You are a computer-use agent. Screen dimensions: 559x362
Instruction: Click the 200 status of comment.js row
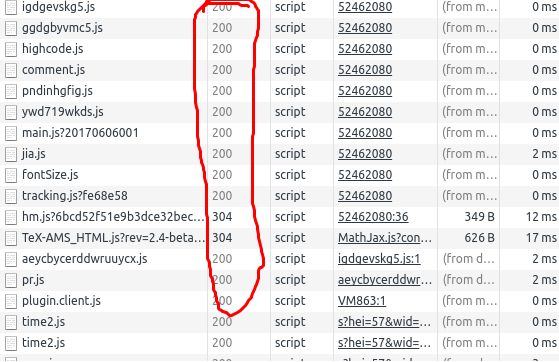pos(222,70)
